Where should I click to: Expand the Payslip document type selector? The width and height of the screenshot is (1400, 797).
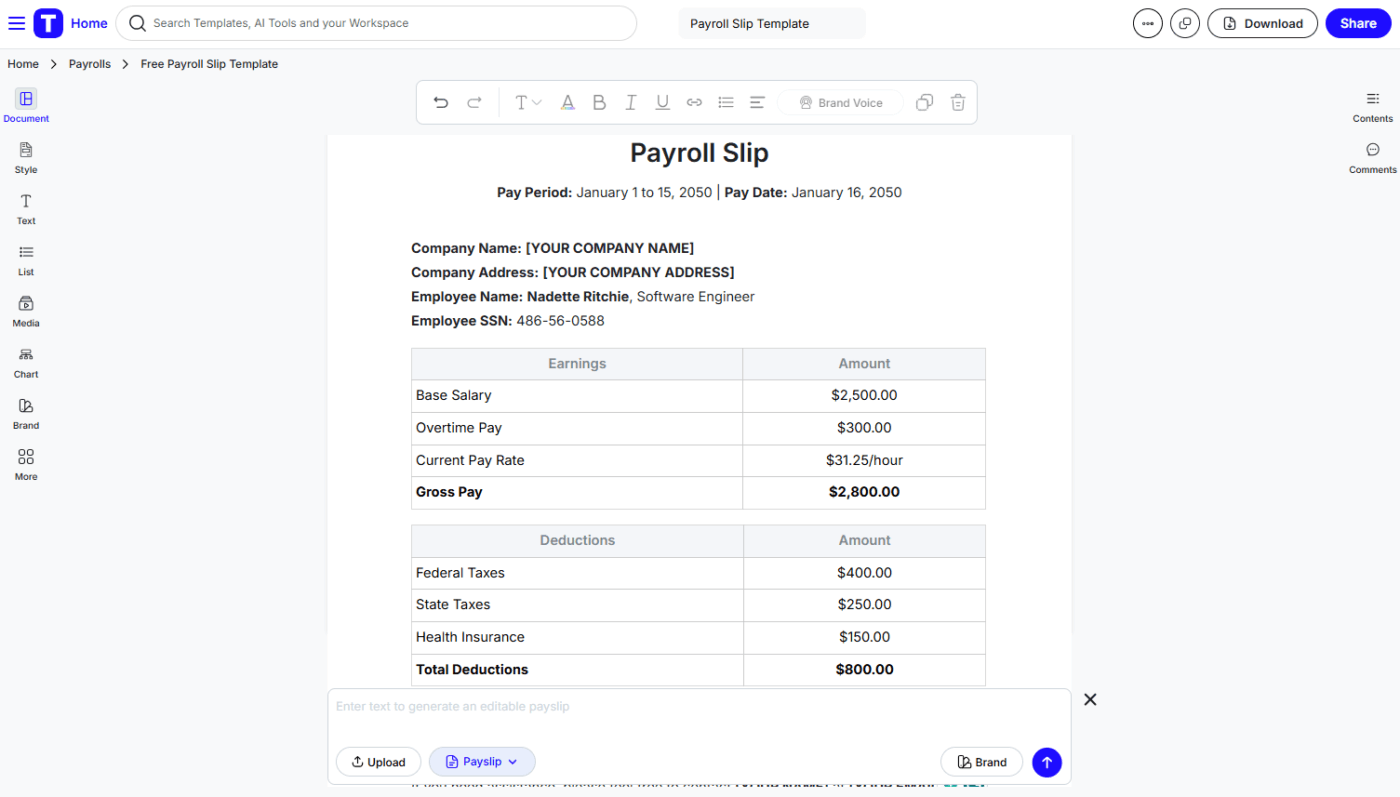tap(482, 761)
